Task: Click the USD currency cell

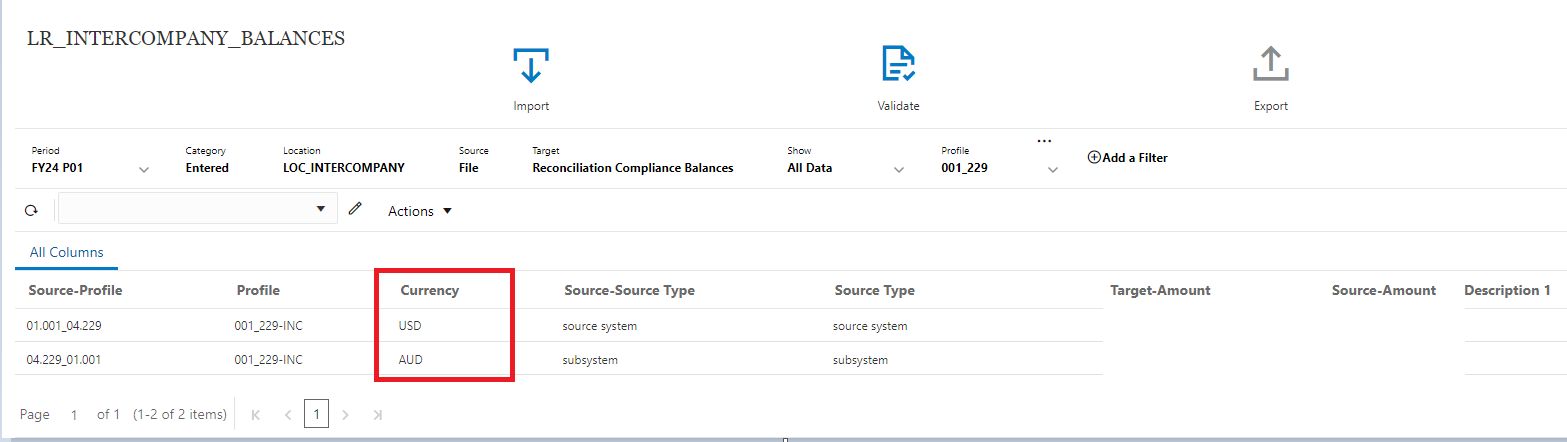Action: click(410, 326)
